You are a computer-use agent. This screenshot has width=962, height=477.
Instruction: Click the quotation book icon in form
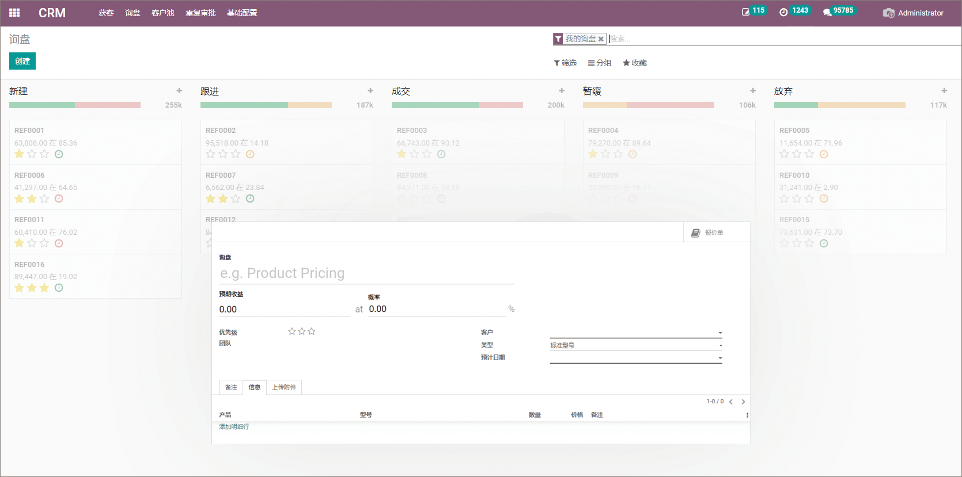pos(696,232)
